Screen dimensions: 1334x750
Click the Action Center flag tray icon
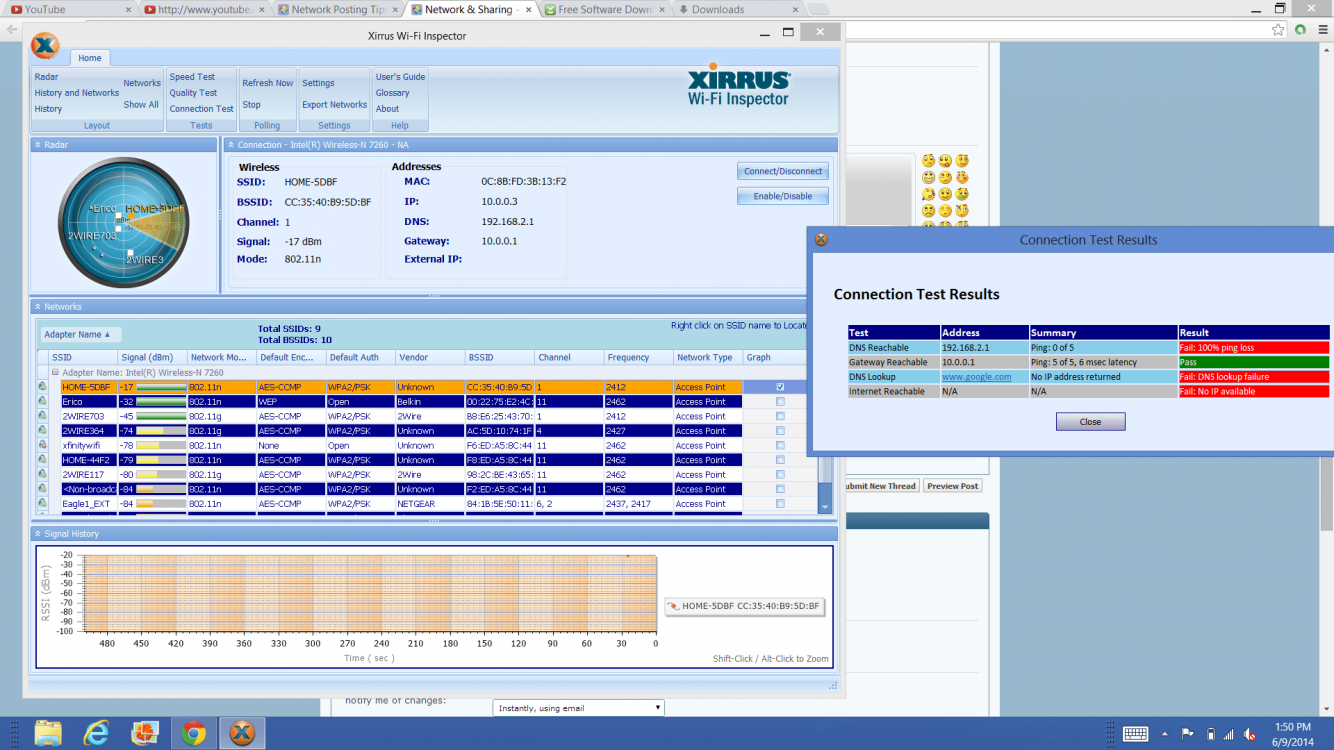[1188, 734]
